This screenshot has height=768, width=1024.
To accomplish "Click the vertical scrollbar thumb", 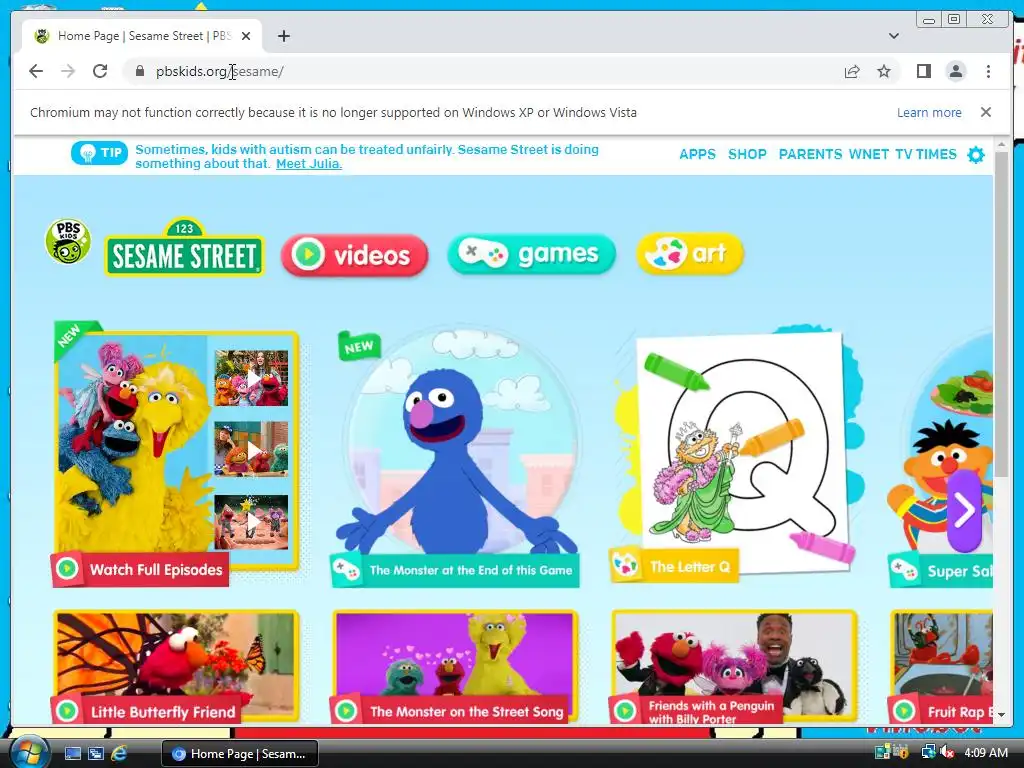I will (x=1001, y=315).
